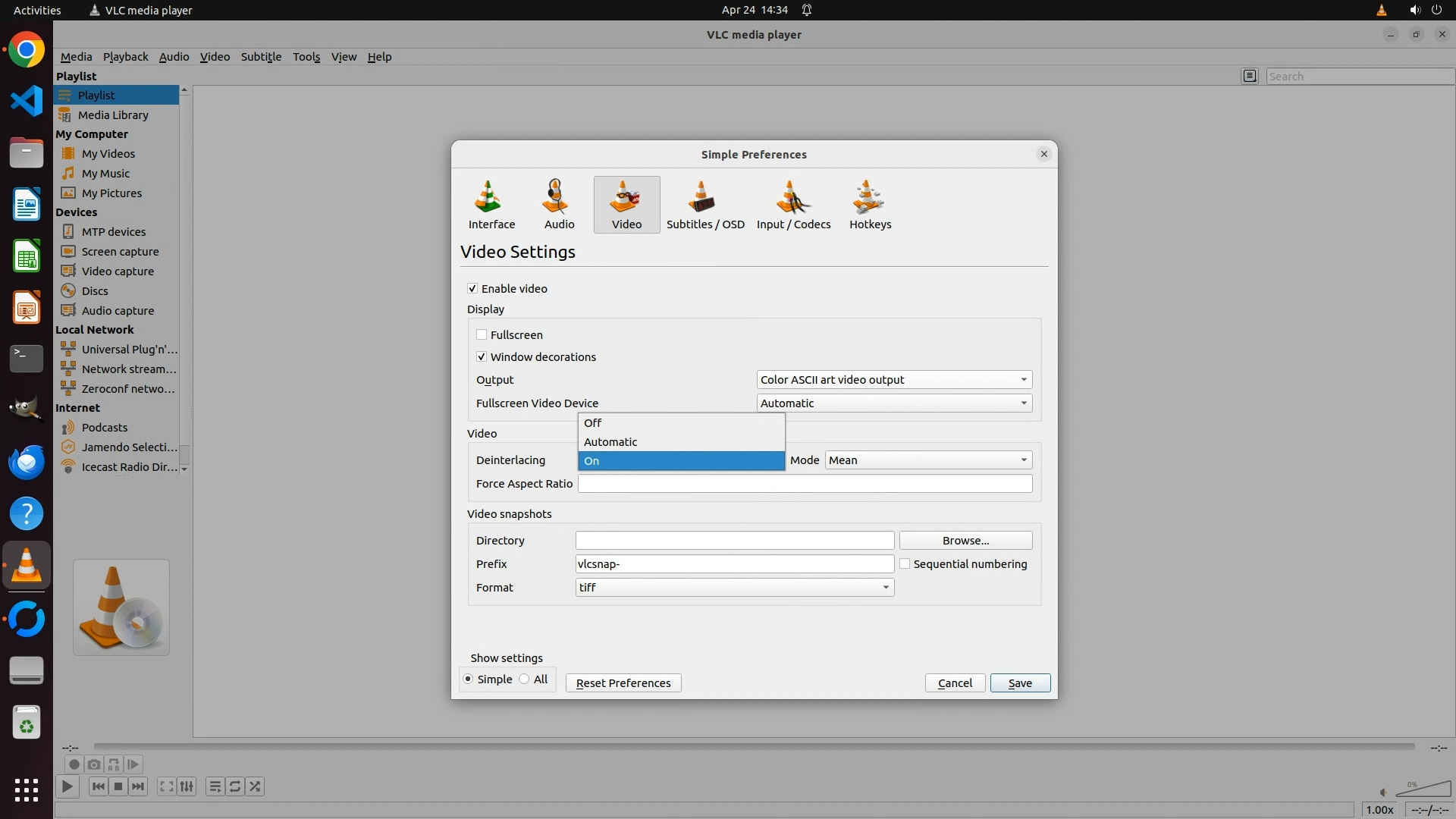
Task: Toggle Sequential numbering checkbox
Action: (905, 563)
